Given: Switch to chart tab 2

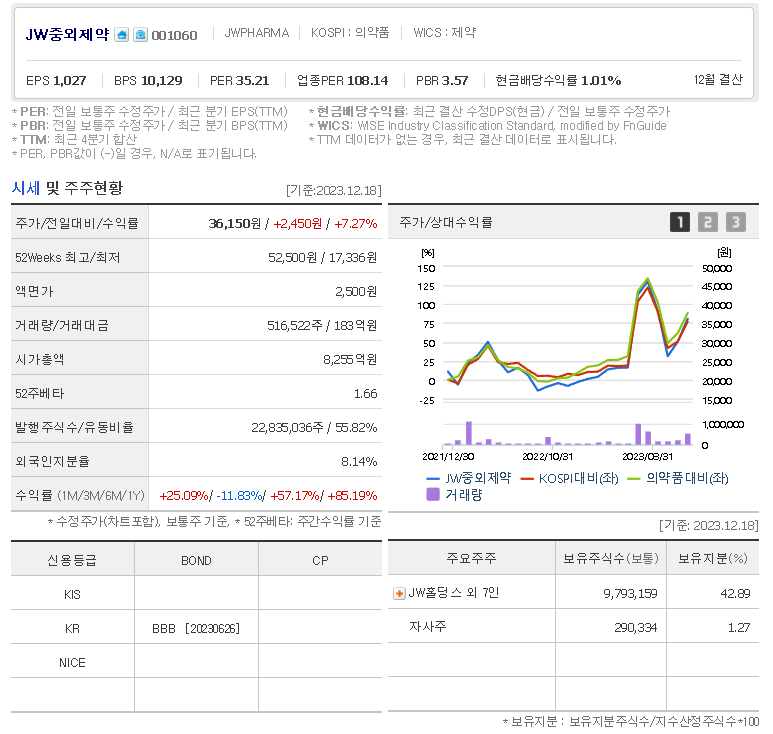Looking at the screenshot, I should pyautogui.click(x=707, y=222).
